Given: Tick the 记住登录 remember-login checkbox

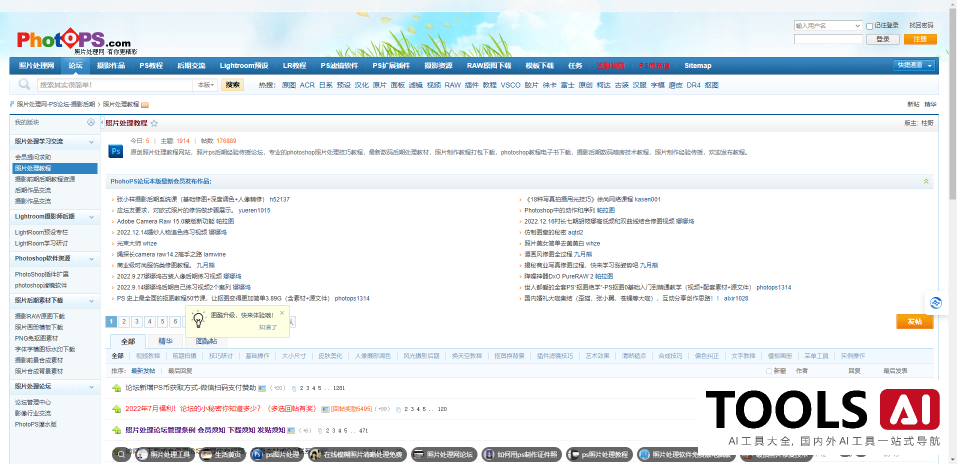Looking at the screenshot, I should [868, 25].
